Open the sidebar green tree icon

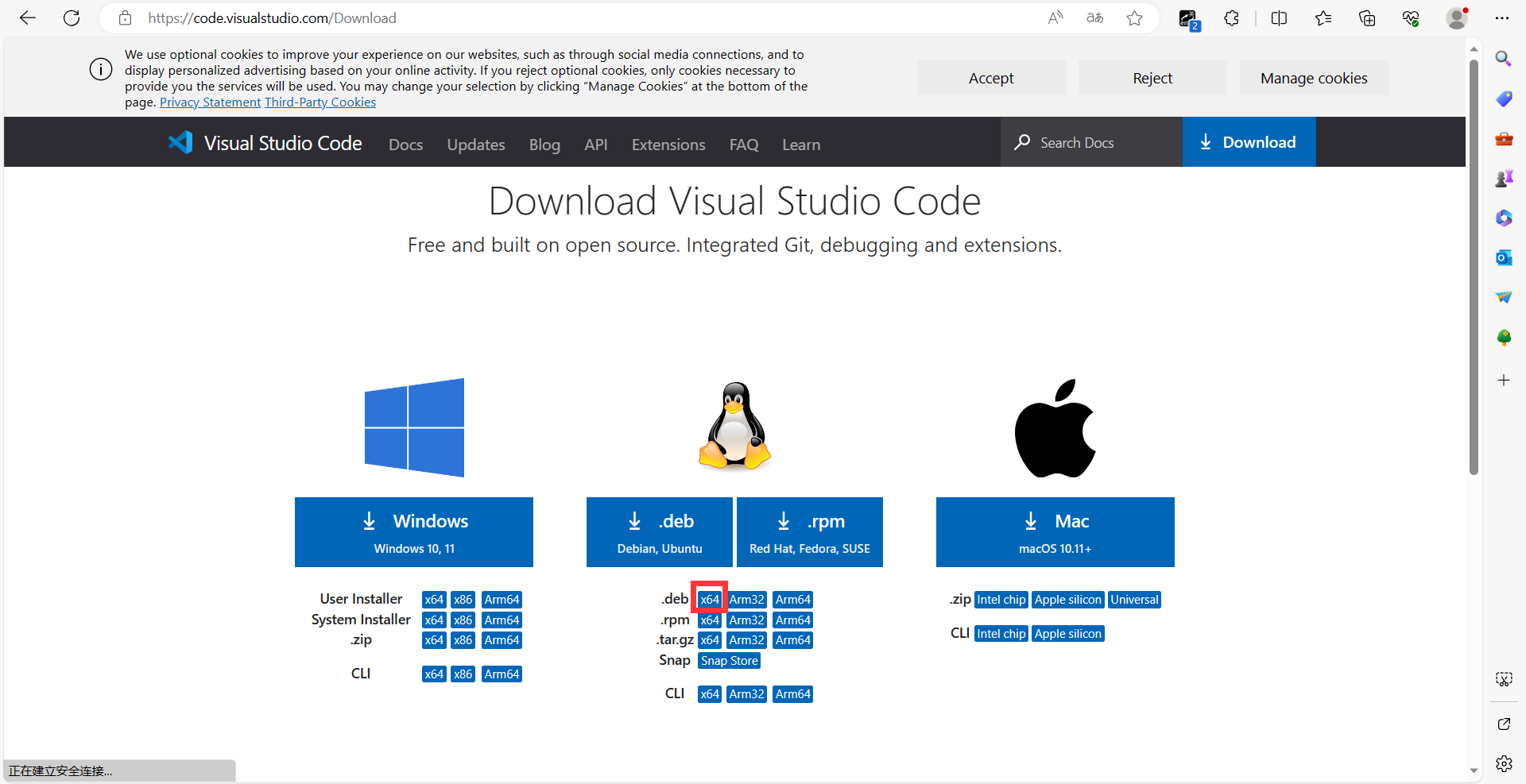click(x=1504, y=338)
